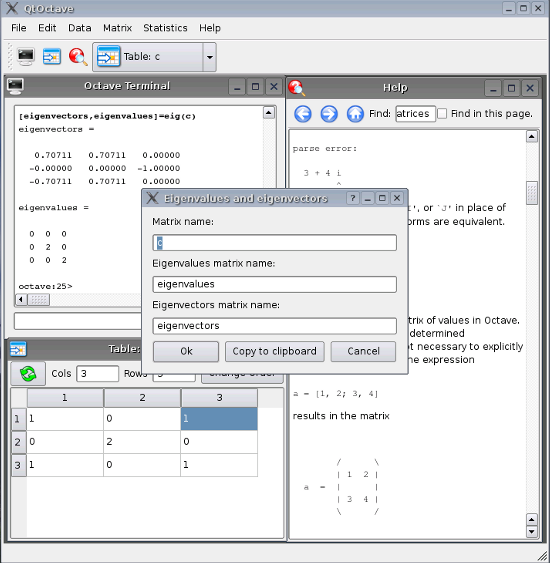Expand the Table: c dropdown arrow
This screenshot has width=550, height=563.
point(210,57)
